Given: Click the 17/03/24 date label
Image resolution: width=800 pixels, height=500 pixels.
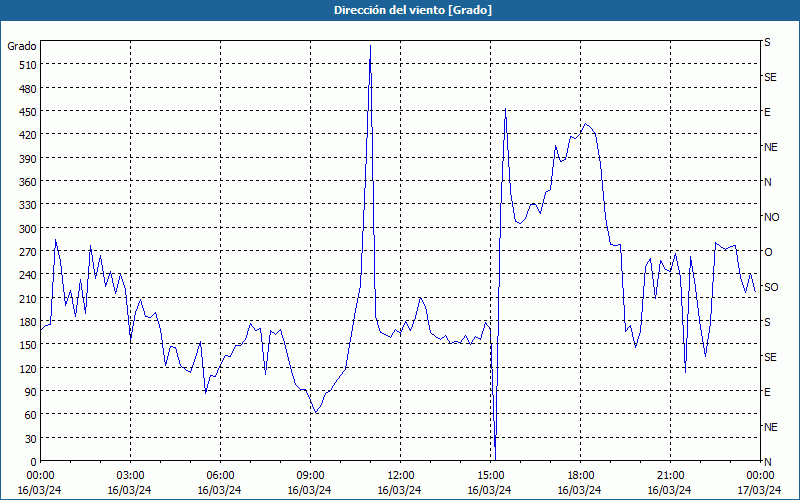Looking at the screenshot, I should [x=760, y=490].
